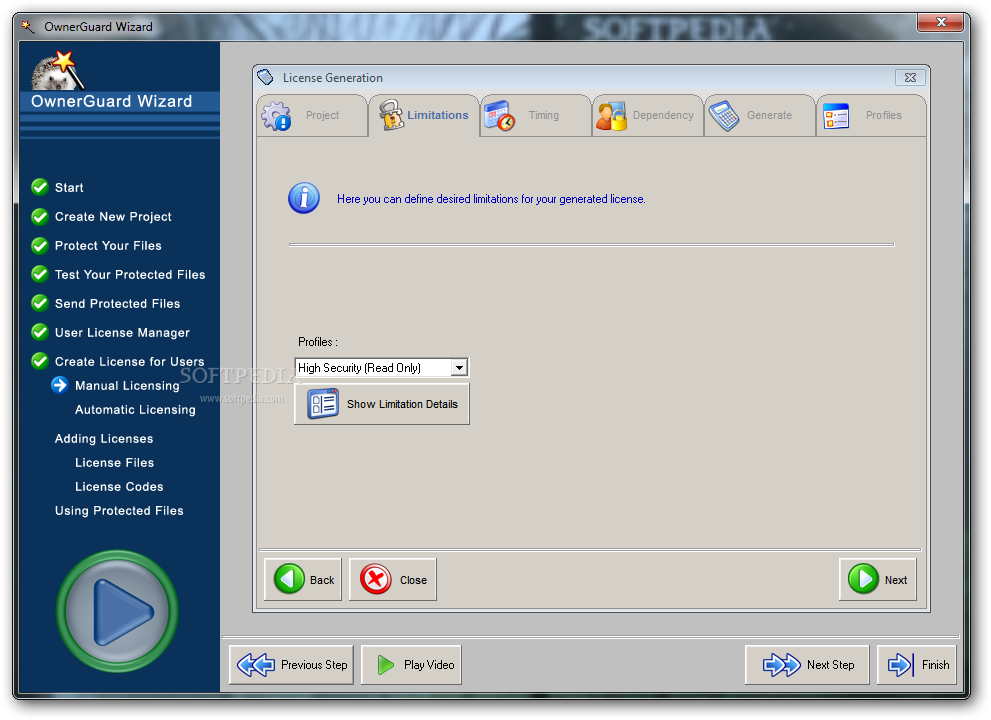Click the checkmark beside User License Manager
The height and width of the screenshot is (720, 991).
(x=40, y=333)
